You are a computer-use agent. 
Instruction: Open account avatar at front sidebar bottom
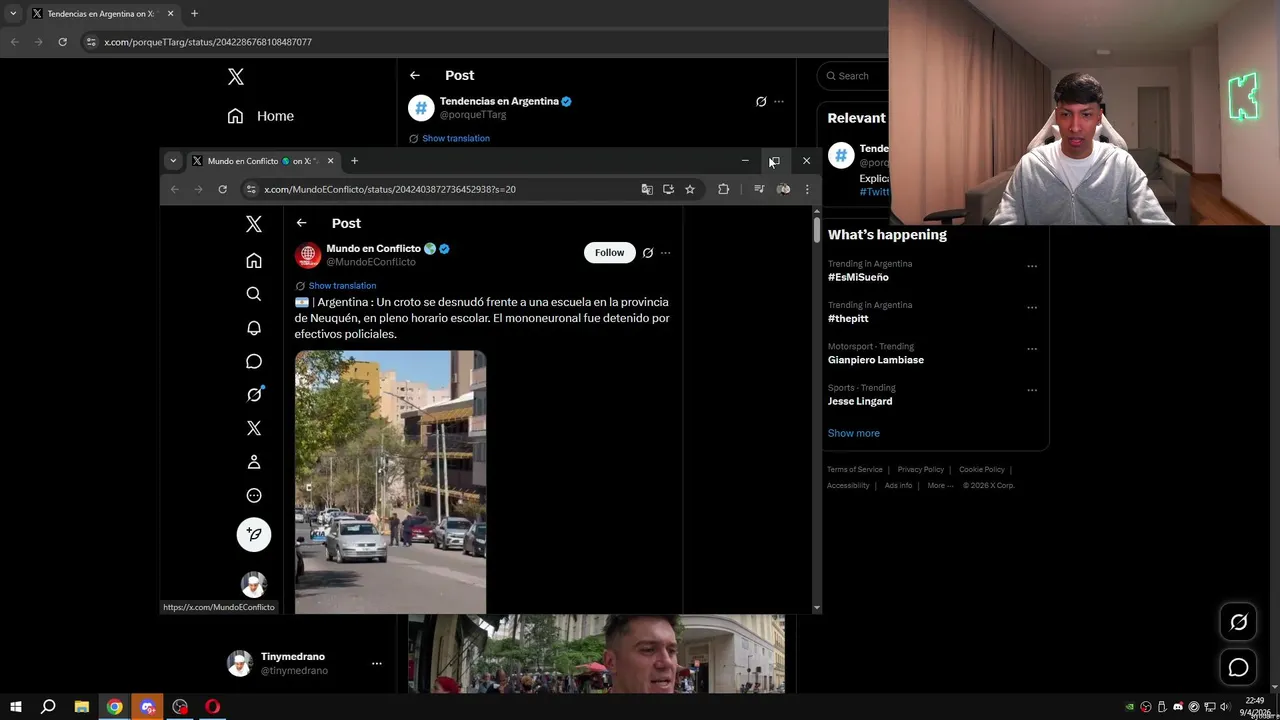point(254,584)
